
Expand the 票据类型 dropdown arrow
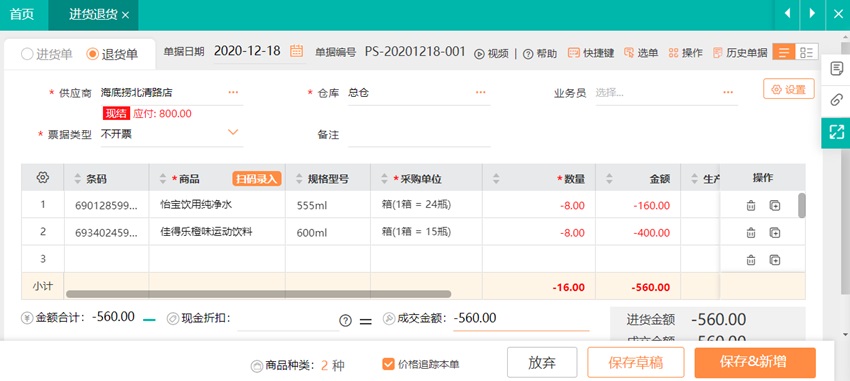tap(233, 132)
